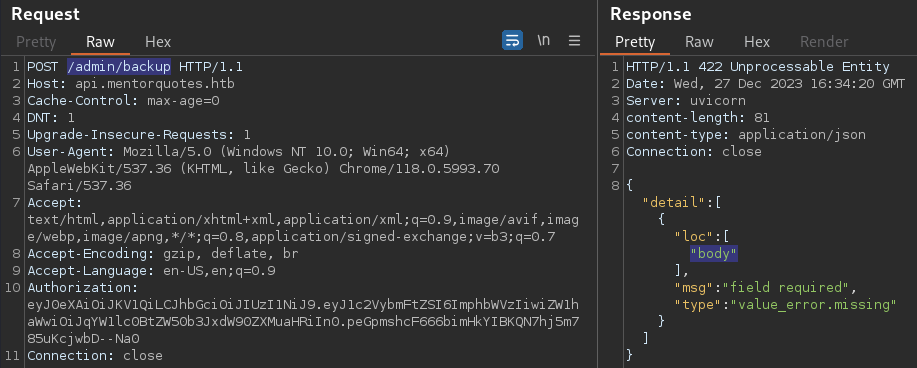This screenshot has width=917, height=368.
Task: Select the Request Raw tab
Action: 101,42
